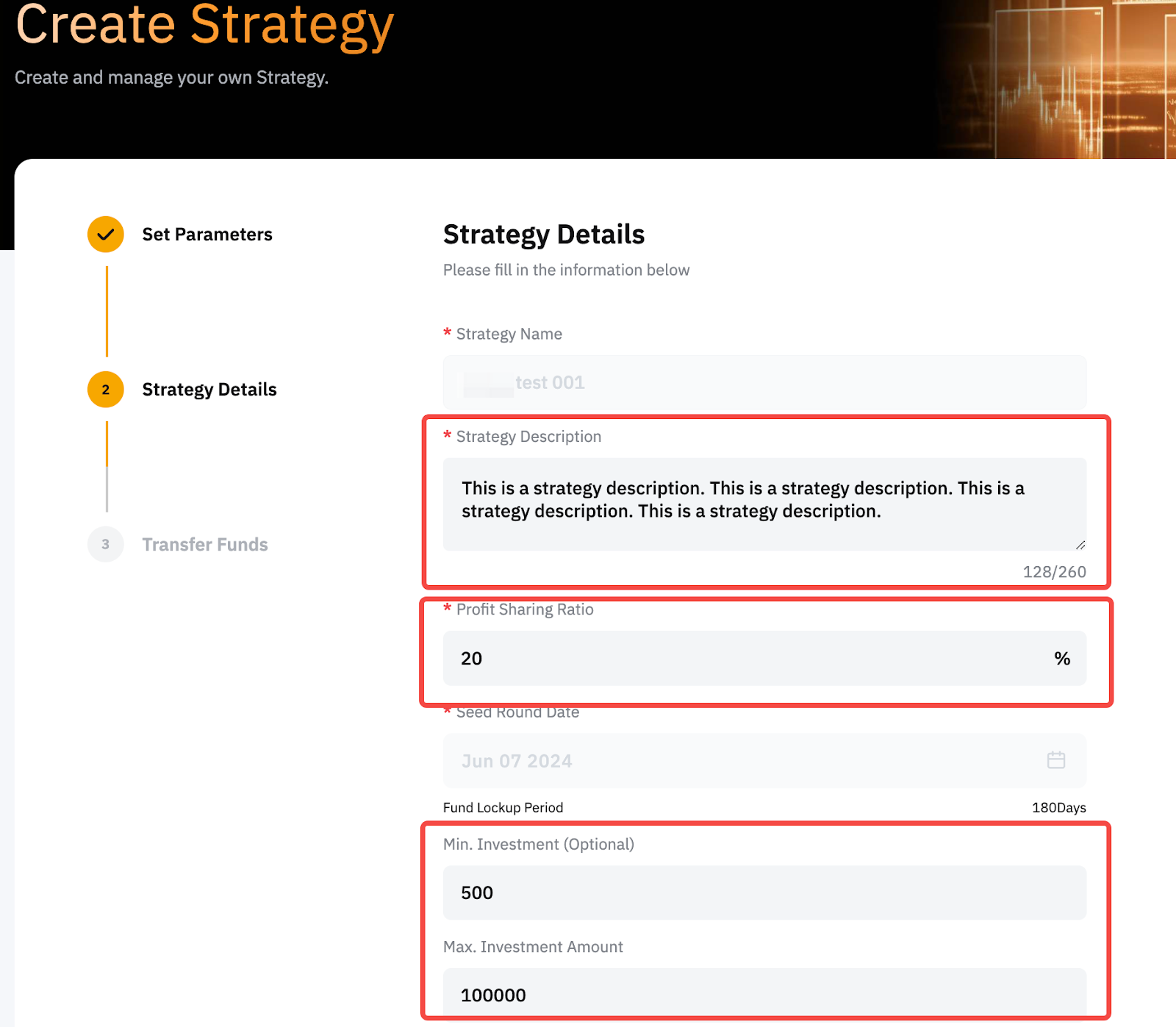This screenshot has height=1027, width=1176.
Task: Click the 128/260 character counter
Action: point(1054,572)
